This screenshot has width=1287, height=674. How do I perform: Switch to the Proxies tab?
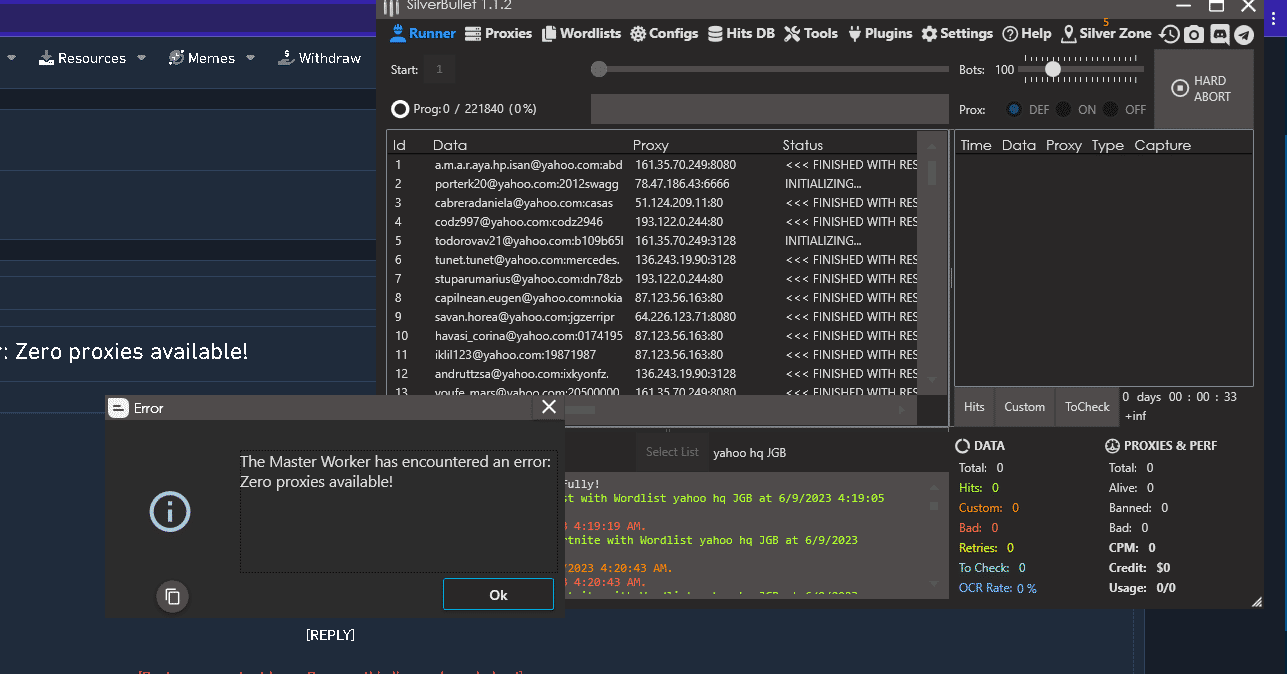click(498, 33)
